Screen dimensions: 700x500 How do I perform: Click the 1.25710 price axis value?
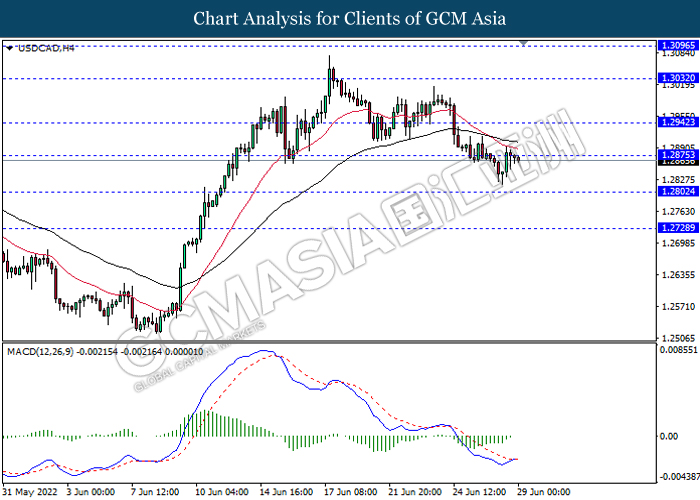coord(679,306)
